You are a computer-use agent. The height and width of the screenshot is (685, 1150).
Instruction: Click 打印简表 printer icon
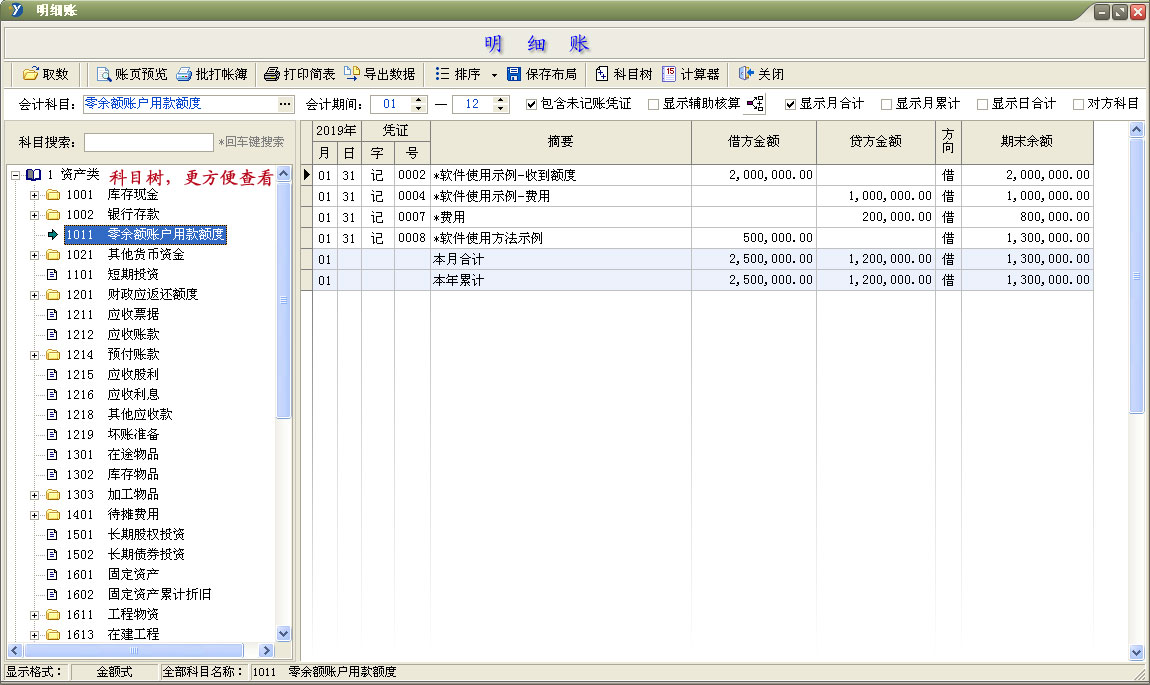[x=271, y=74]
